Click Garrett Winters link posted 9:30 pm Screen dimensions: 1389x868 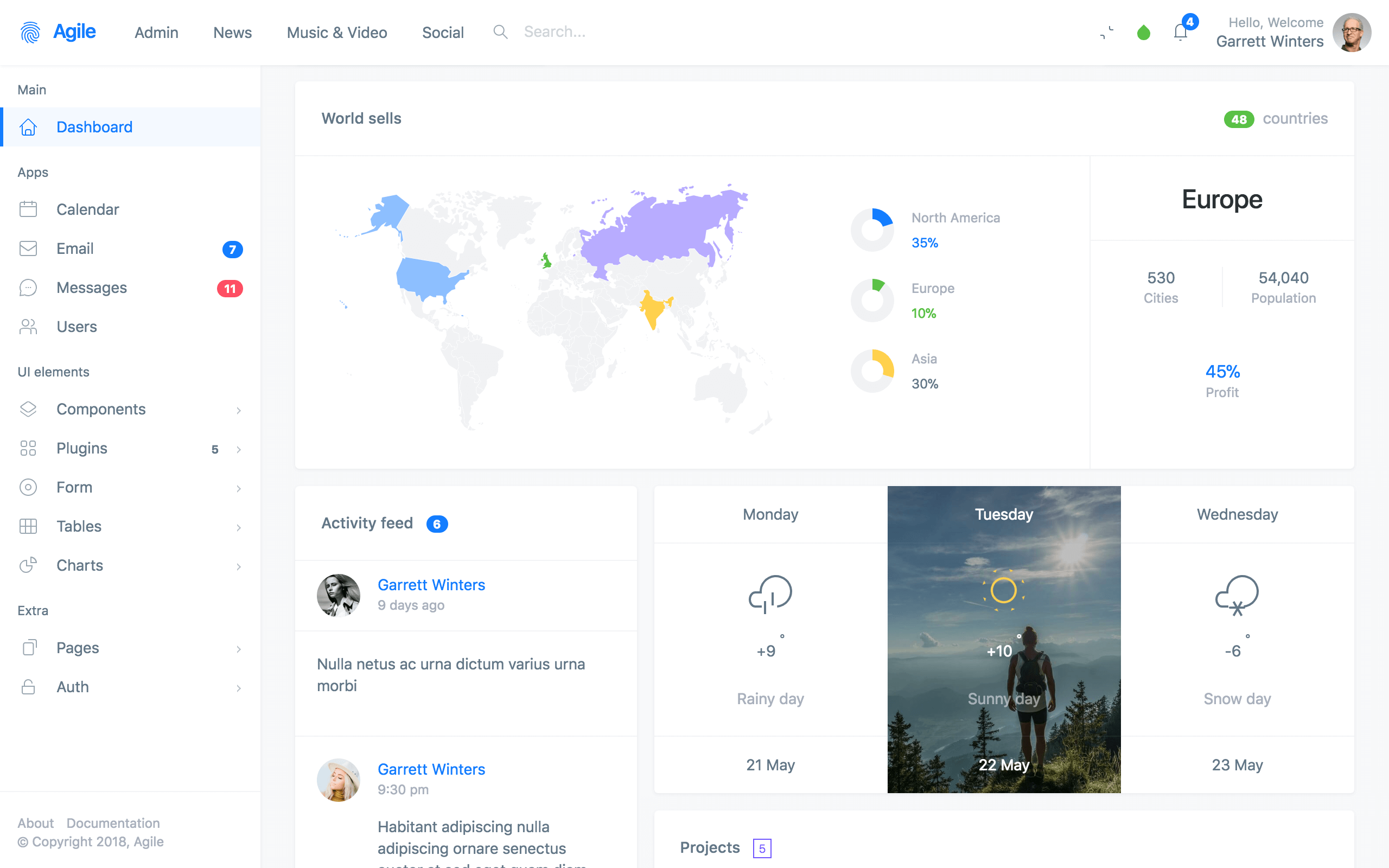(x=431, y=769)
